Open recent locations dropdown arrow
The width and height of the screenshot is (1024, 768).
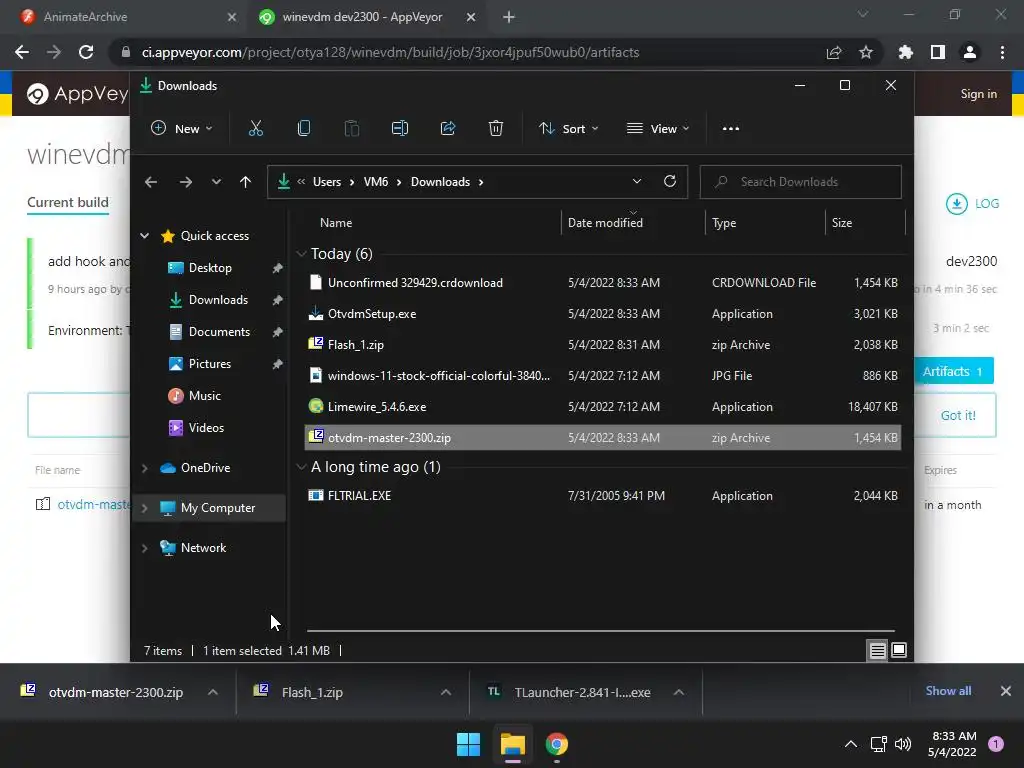pos(216,182)
